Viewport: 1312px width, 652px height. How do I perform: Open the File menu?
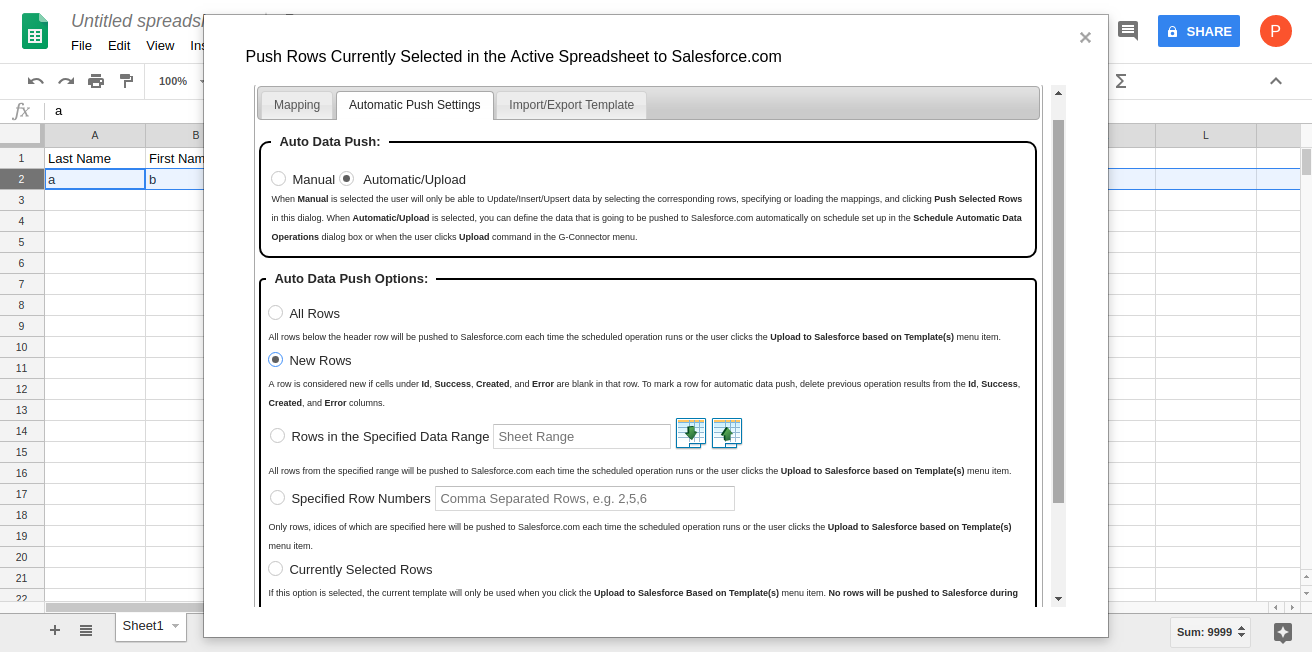[x=81, y=45]
